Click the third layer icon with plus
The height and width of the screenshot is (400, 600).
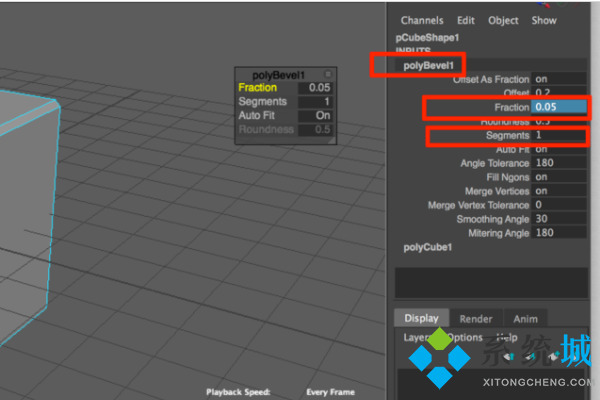(x=553, y=356)
